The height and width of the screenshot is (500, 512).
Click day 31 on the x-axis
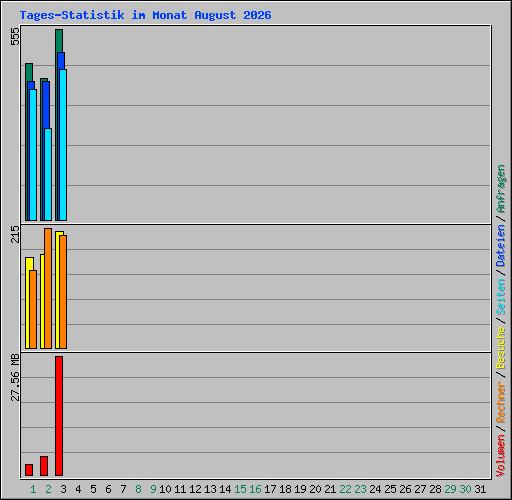480,489
